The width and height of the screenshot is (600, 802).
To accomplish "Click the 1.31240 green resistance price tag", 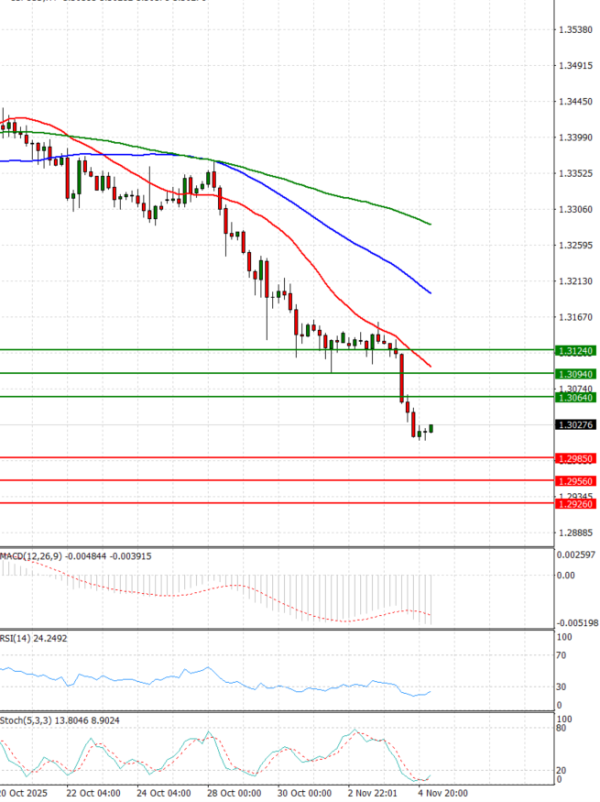I will pyautogui.click(x=574, y=351).
